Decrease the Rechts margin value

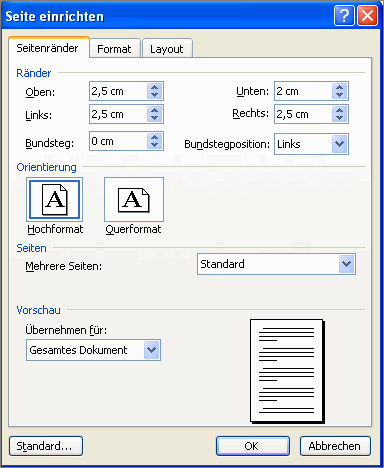(x=339, y=118)
